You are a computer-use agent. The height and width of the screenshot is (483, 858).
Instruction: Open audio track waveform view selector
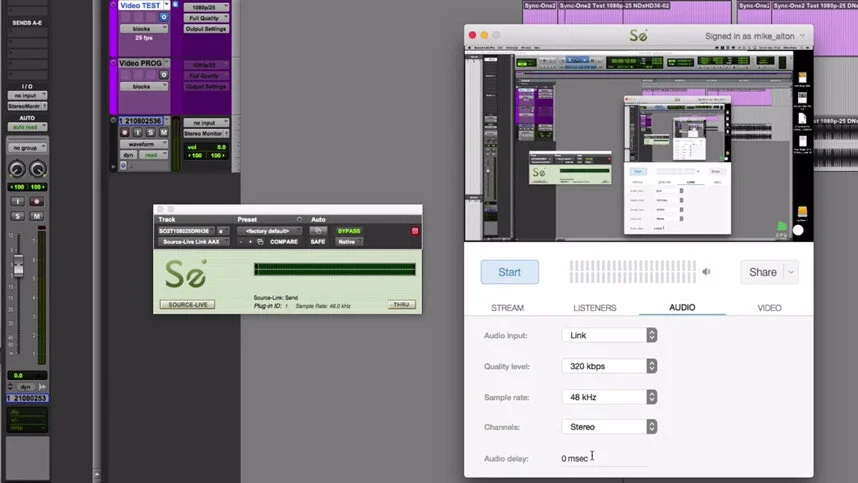pos(144,144)
